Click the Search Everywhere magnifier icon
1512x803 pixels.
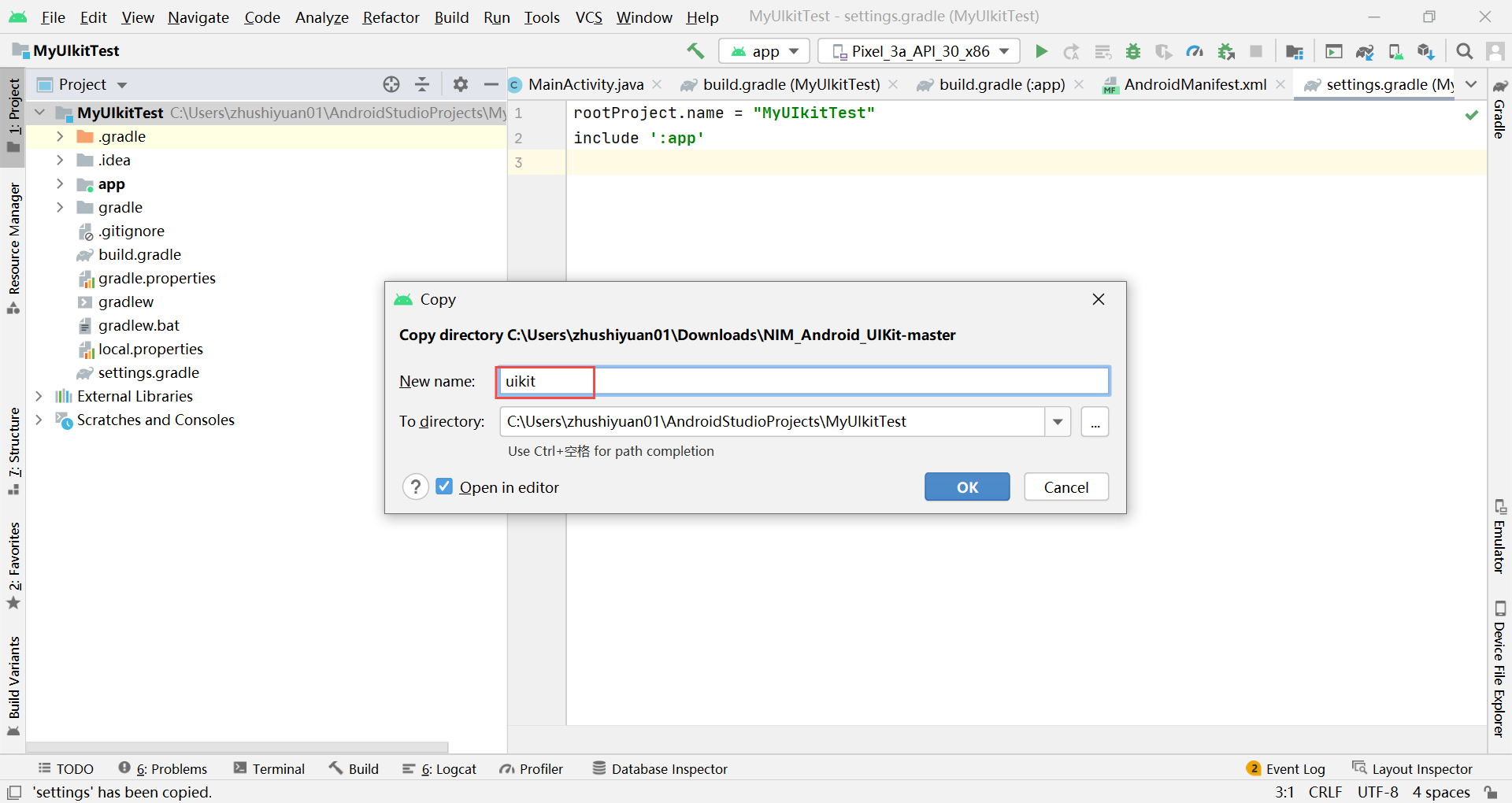(x=1464, y=51)
